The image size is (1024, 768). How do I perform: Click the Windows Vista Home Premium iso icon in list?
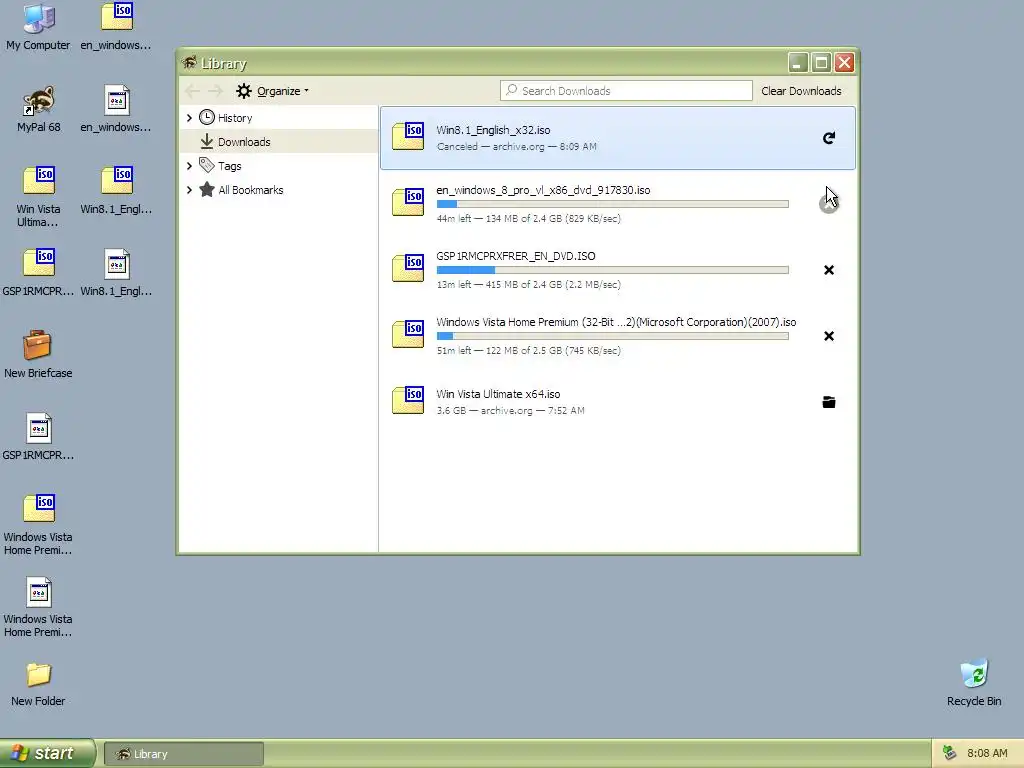(x=408, y=334)
